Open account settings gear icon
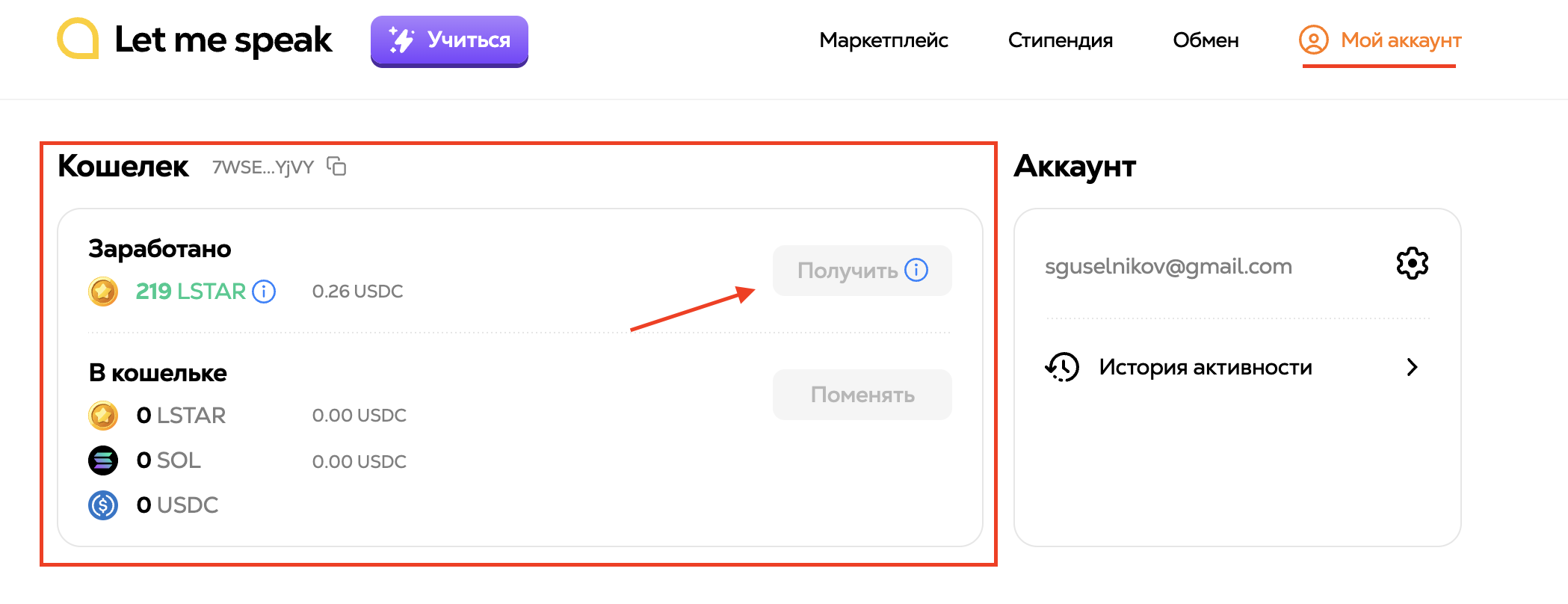1568x604 pixels. (x=1412, y=264)
